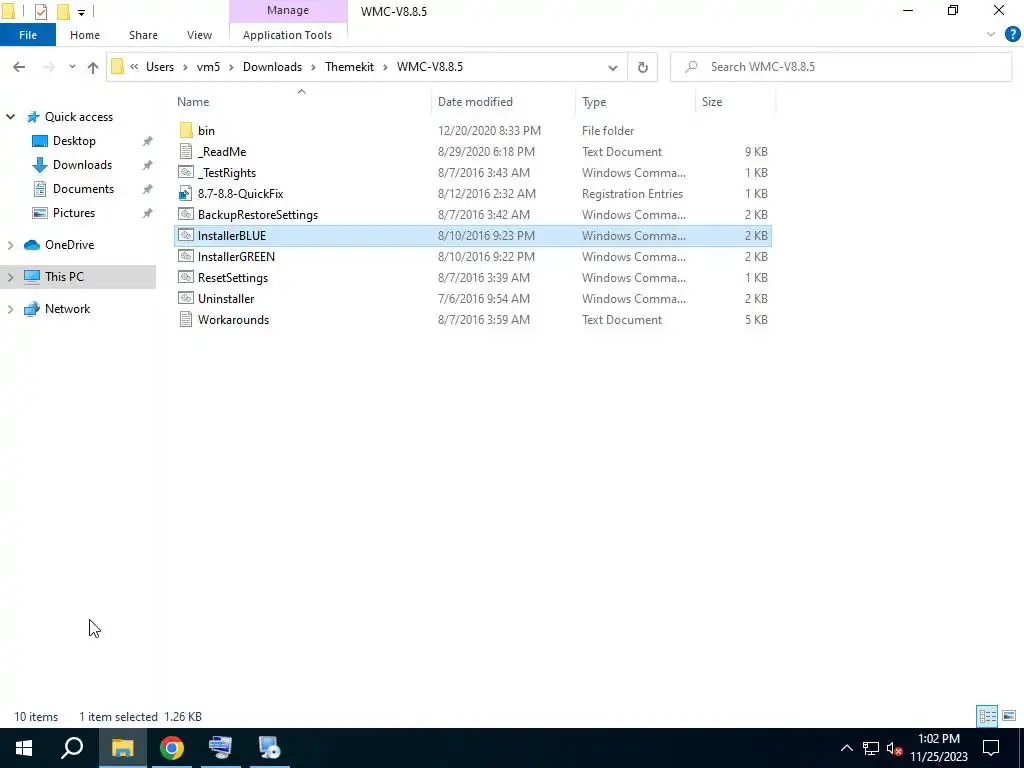Open the notification center icon

tap(991, 748)
